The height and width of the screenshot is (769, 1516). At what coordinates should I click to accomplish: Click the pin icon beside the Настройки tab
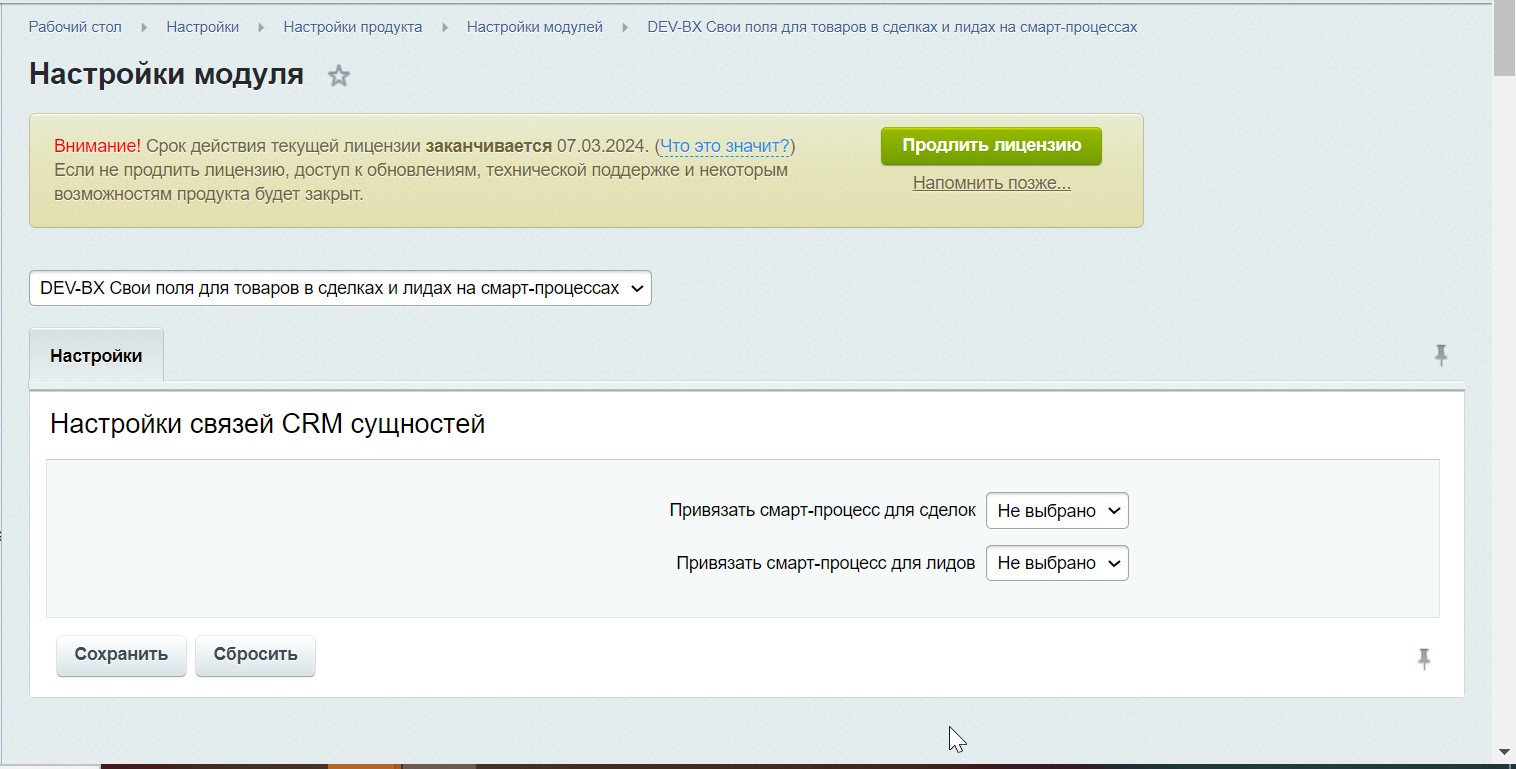pos(1440,355)
